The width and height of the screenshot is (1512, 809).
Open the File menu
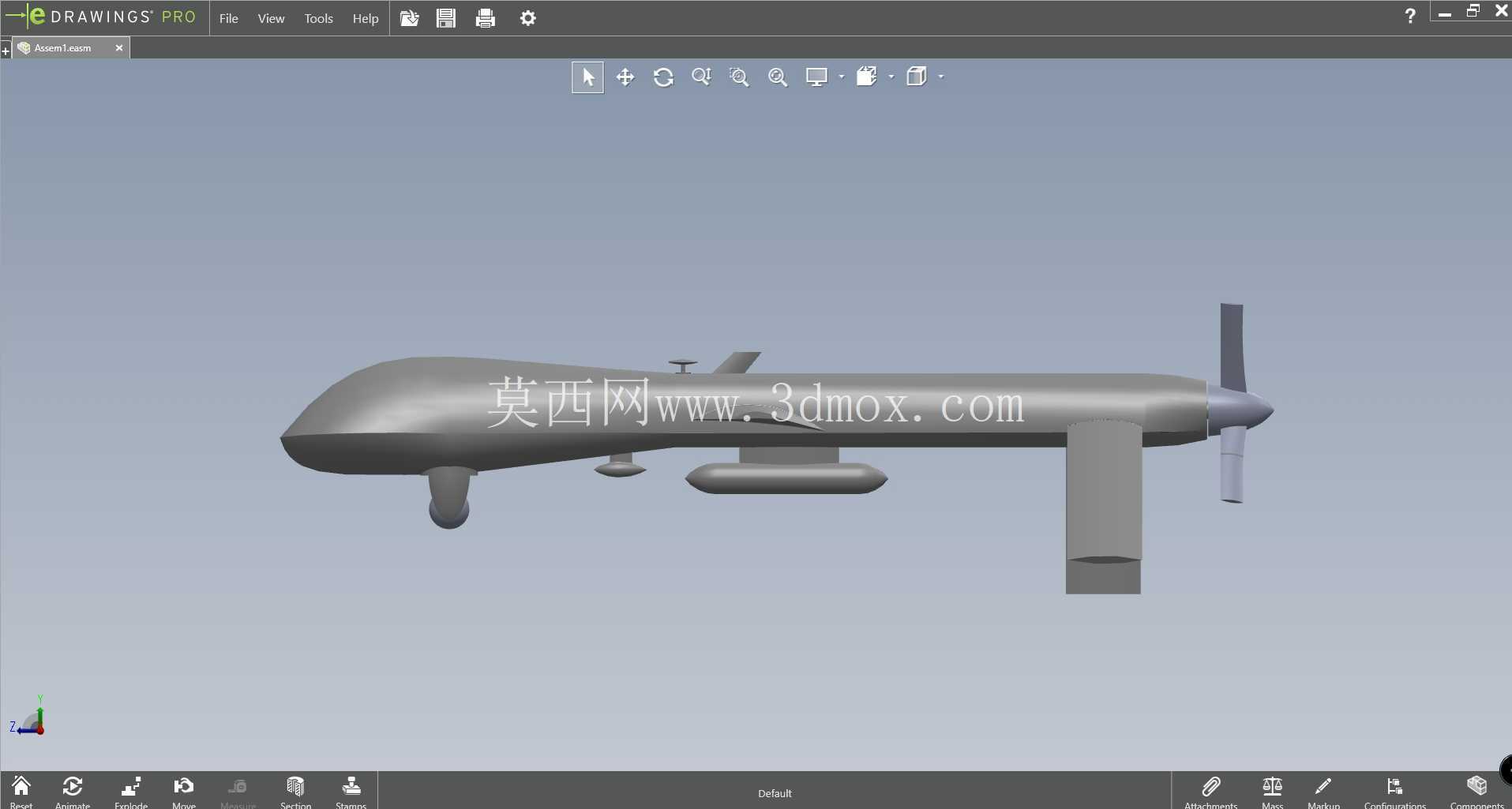click(x=229, y=18)
